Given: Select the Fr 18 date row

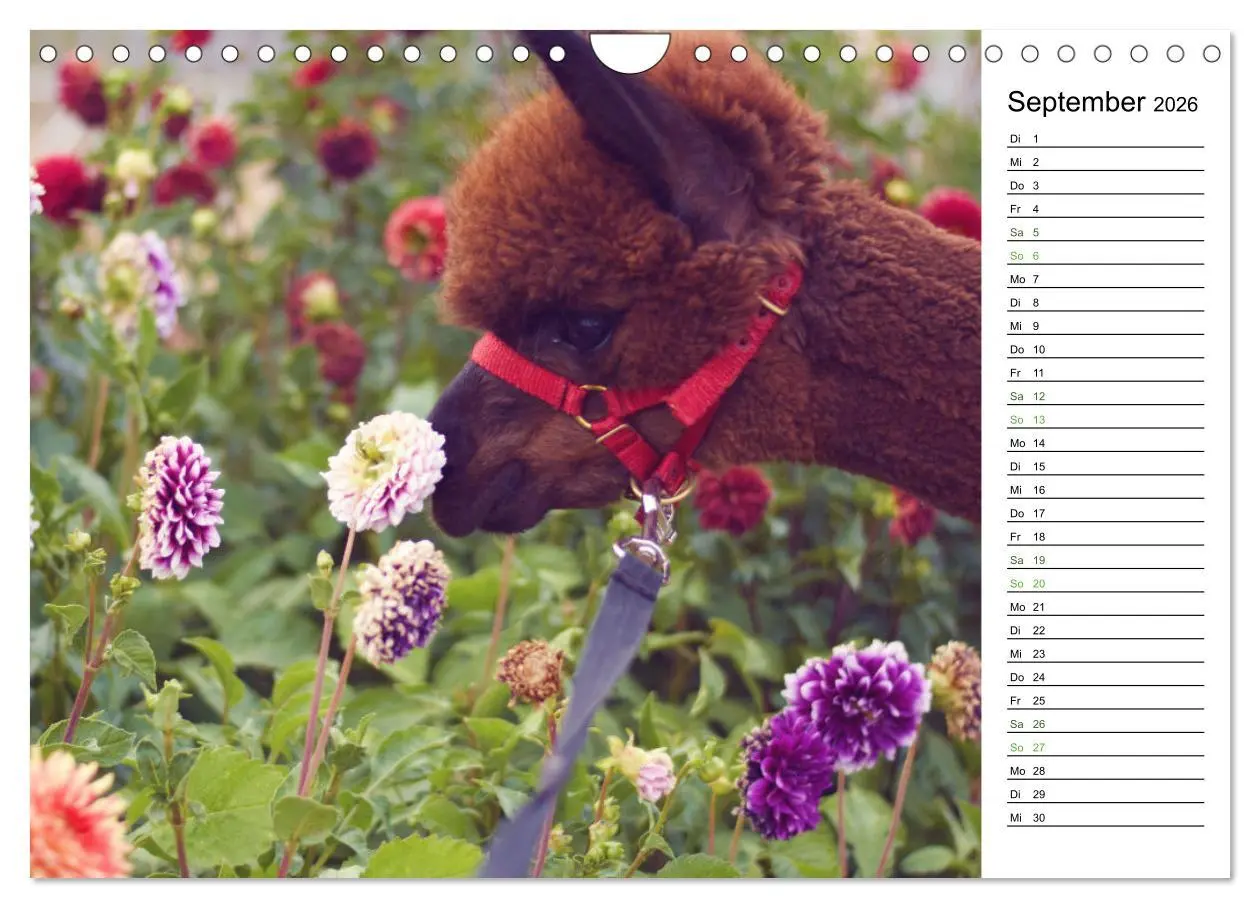Looking at the screenshot, I should point(1105,535).
